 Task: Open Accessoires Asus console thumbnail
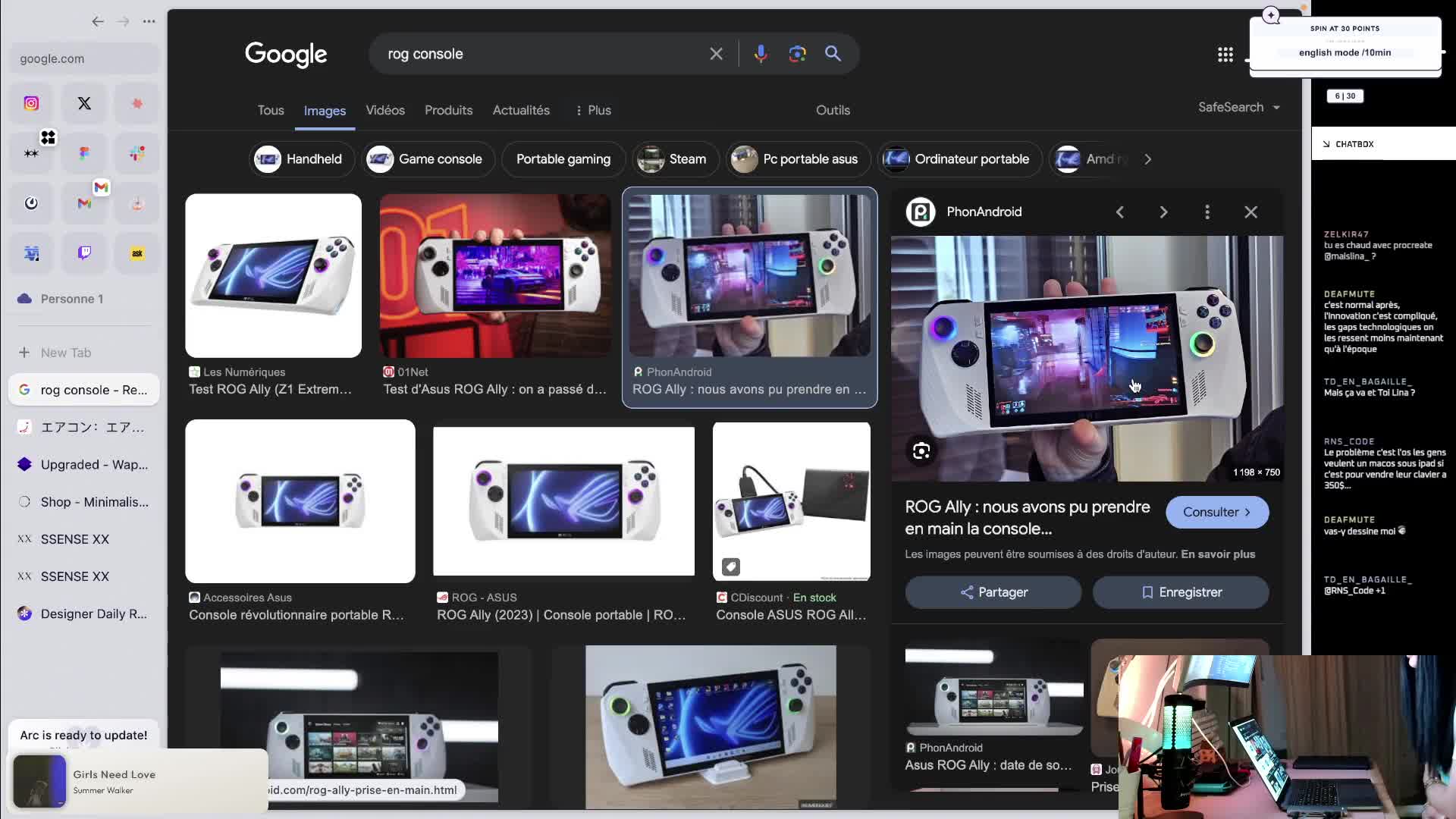click(300, 501)
